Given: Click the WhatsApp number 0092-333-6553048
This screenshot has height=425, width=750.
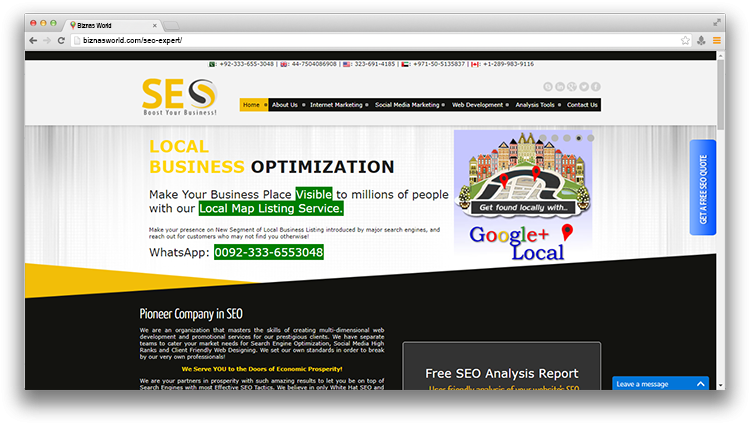Looking at the screenshot, I should tap(268, 252).
